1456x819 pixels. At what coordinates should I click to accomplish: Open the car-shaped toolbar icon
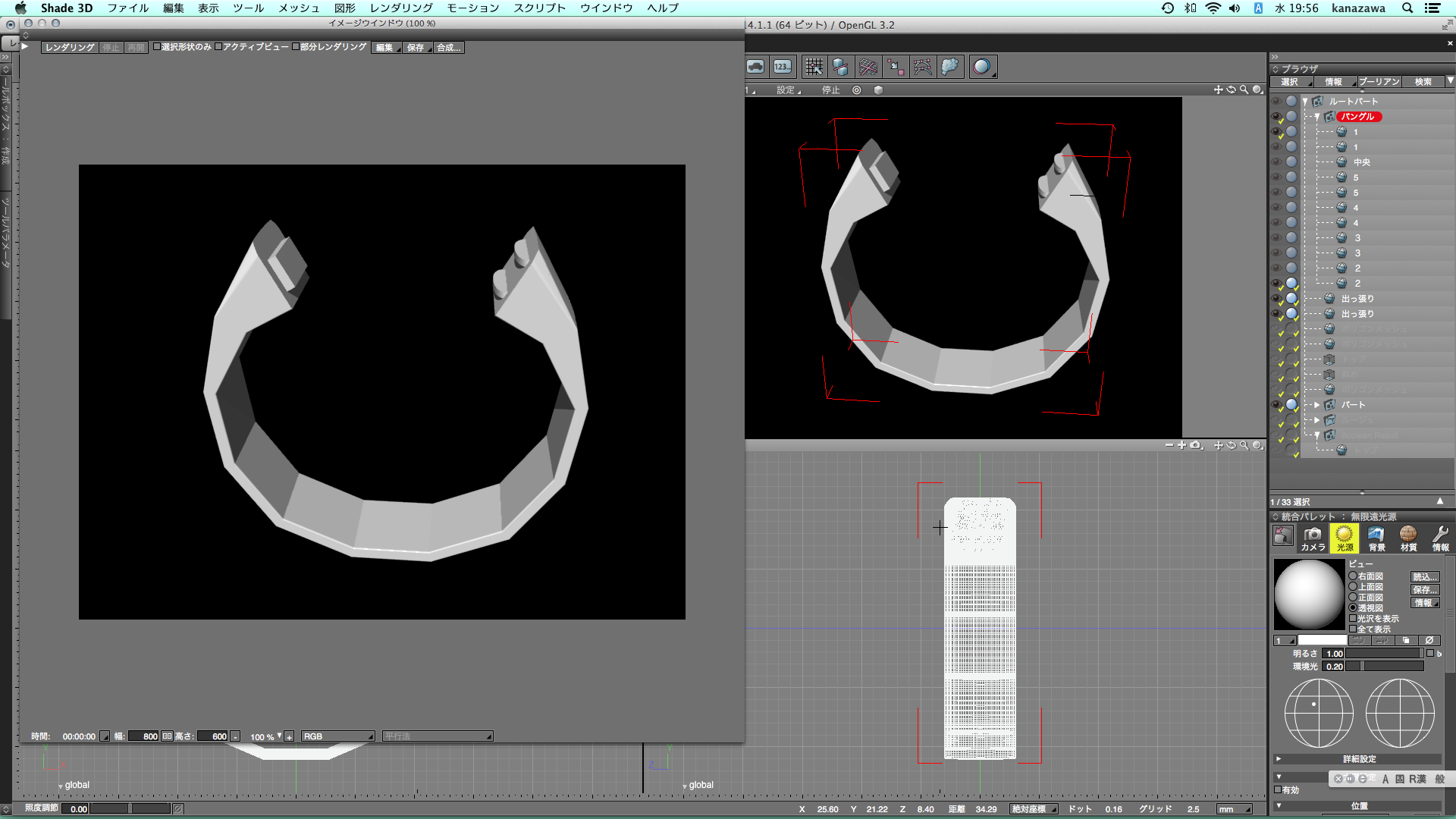pos(755,67)
